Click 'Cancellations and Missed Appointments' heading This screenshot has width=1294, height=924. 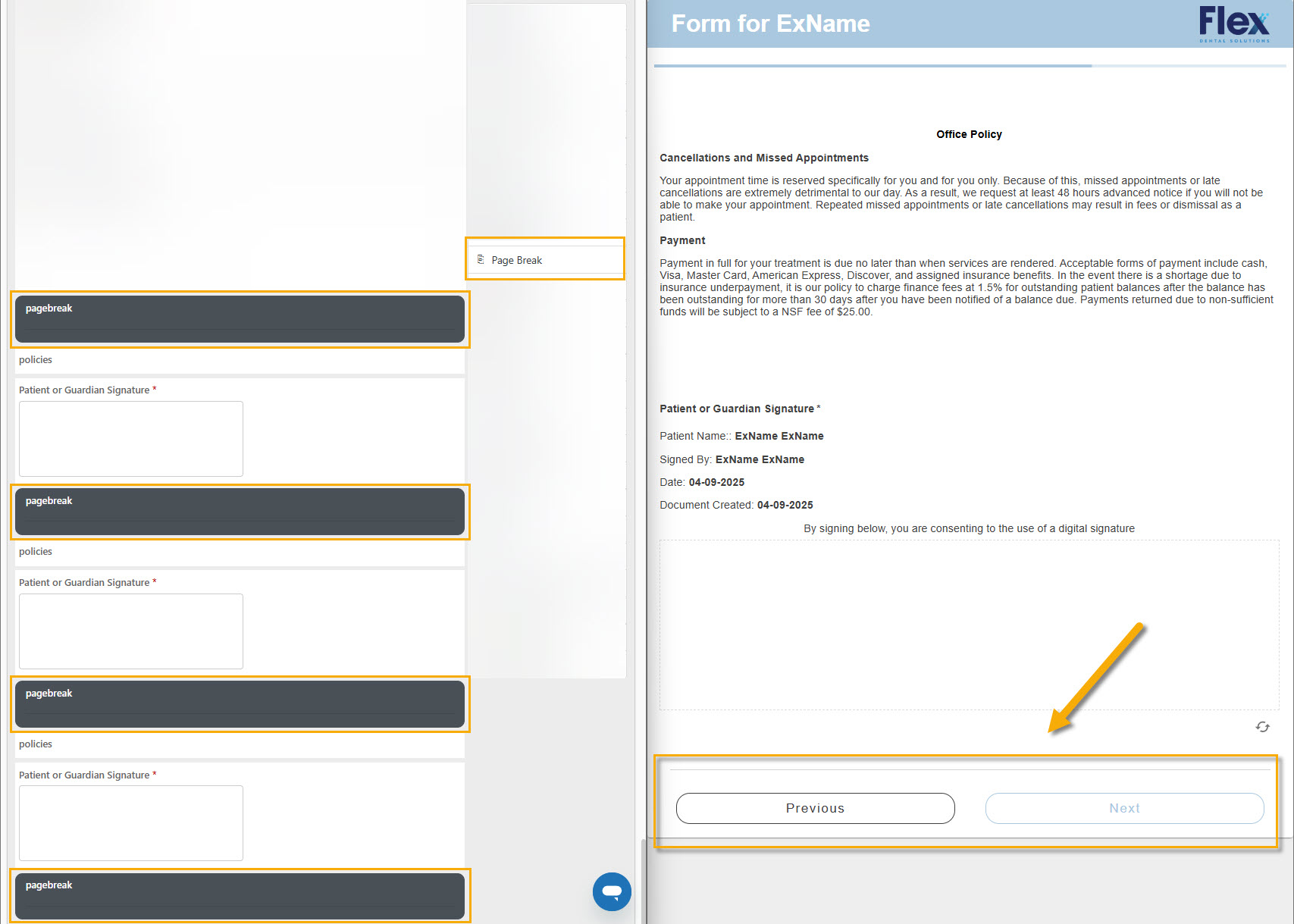click(764, 158)
